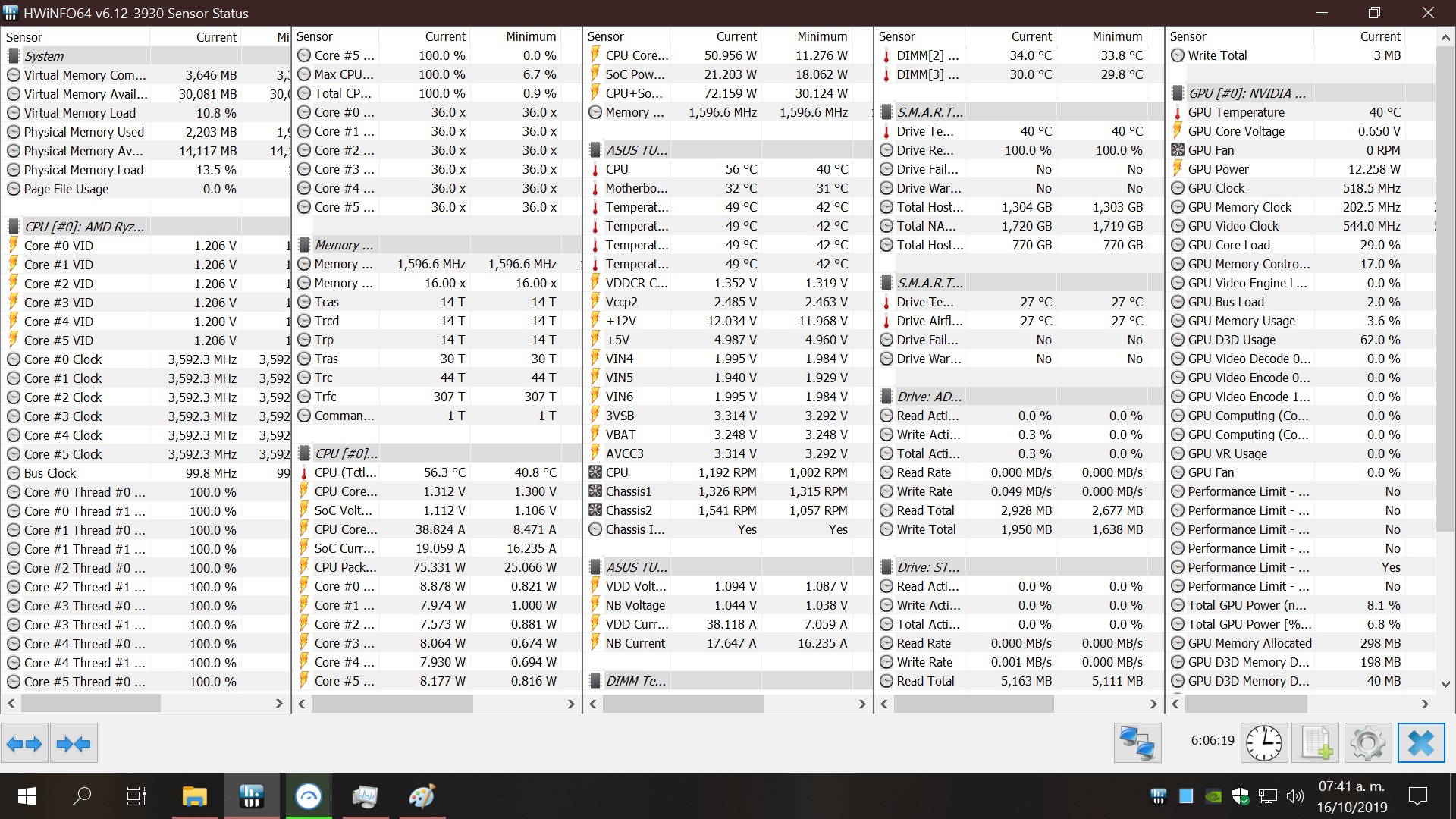The width and height of the screenshot is (1456, 819).
Task: Open the remote network monitoring icon
Action: click(1137, 742)
